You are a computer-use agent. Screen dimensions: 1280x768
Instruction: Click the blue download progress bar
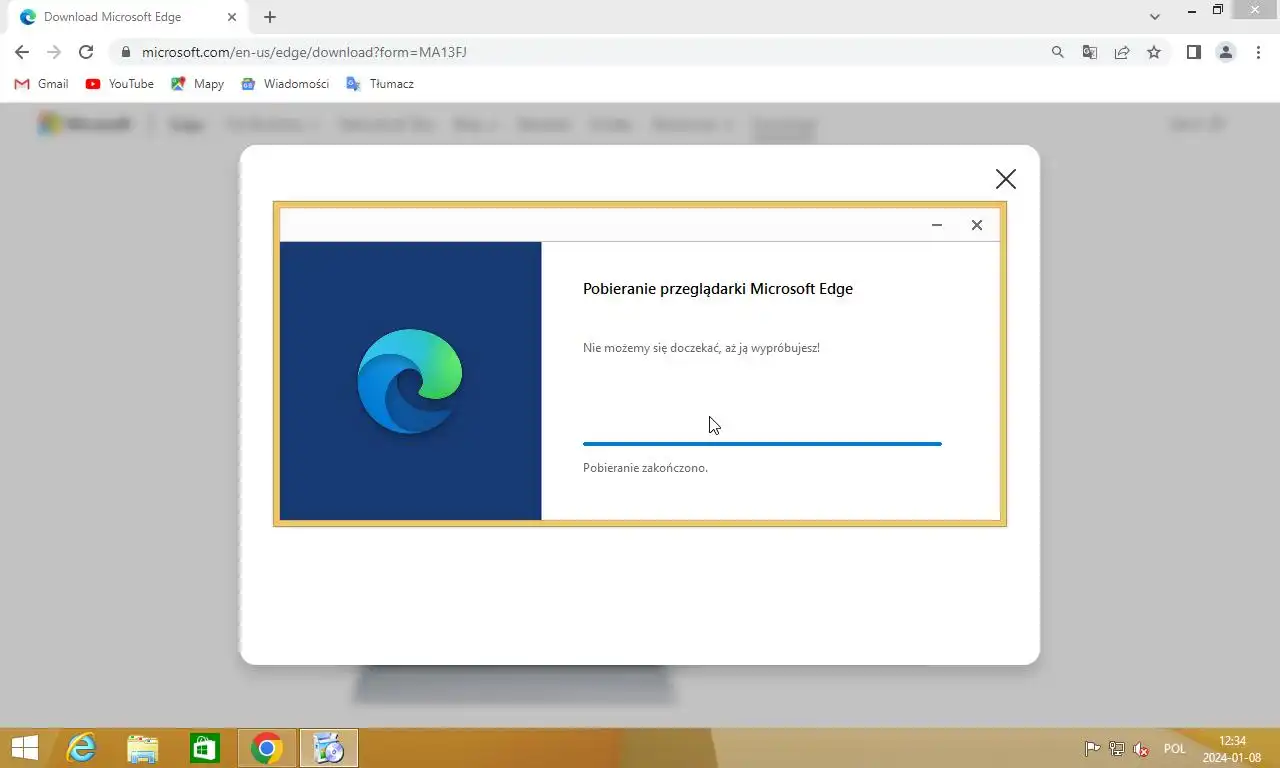pyautogui.click(x=762, y=443)
